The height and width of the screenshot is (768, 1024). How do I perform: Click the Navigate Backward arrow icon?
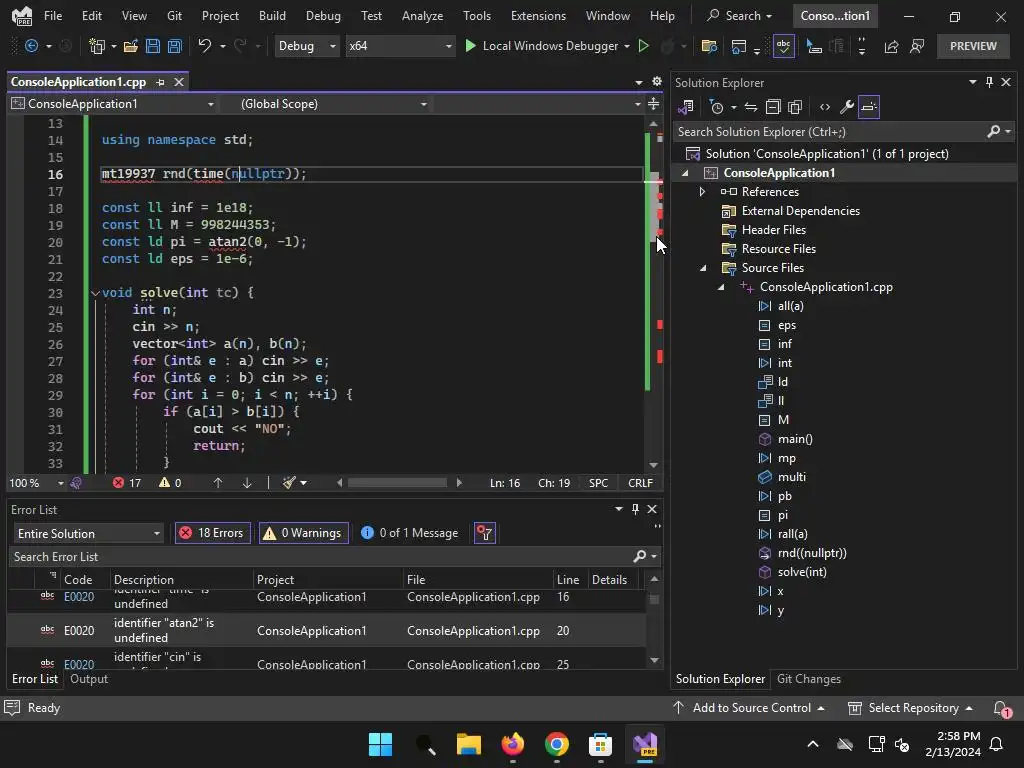(31, 46)
